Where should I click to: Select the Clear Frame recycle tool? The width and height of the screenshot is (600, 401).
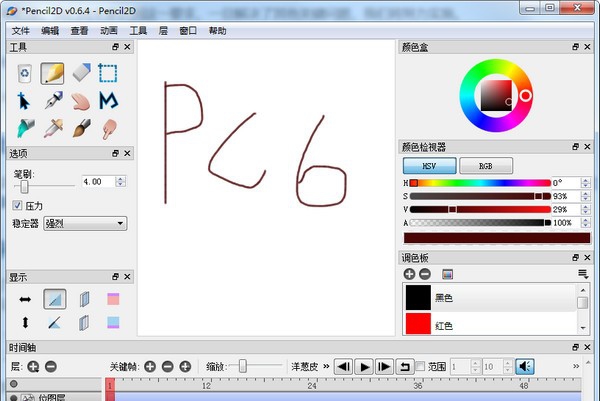[24, 73]
